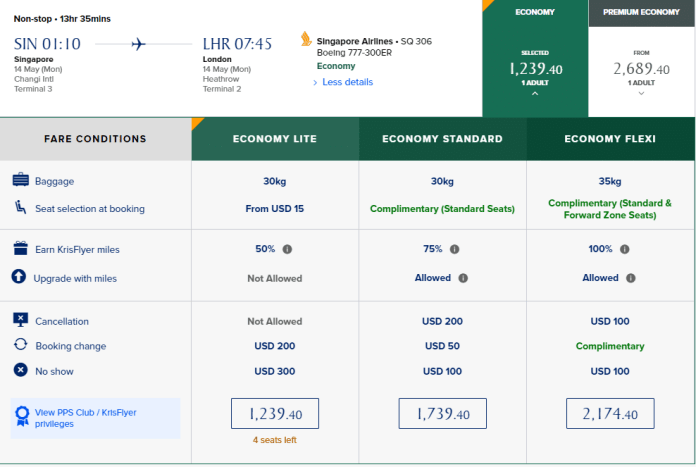The image size is (696, 467).
Task: Select the Economy Lite column header
Action: pyautogui.click(x=275, y=139)
